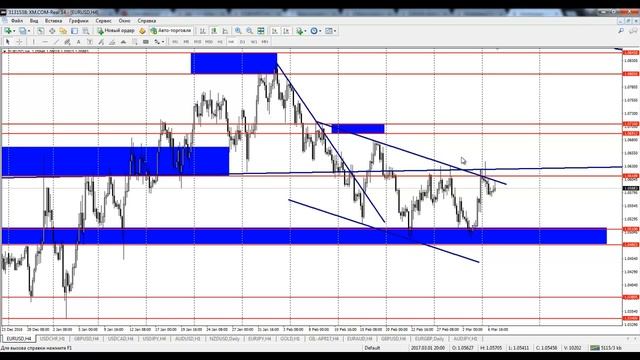Open the search magnifier at top right
The height and width of the screenshot is (360, 640).
[621, 31]
